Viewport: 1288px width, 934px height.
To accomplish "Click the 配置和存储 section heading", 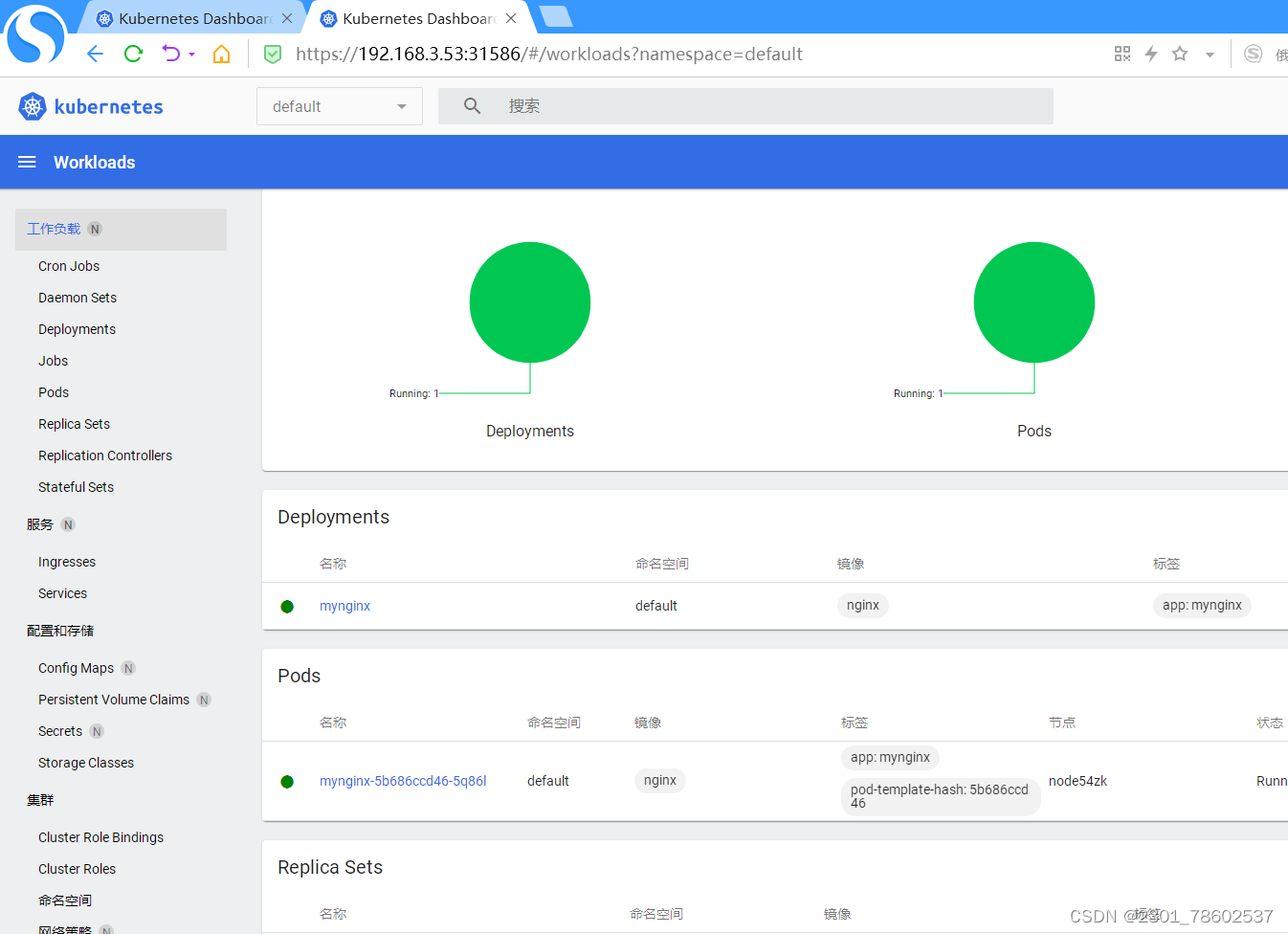I will [60, 631].
